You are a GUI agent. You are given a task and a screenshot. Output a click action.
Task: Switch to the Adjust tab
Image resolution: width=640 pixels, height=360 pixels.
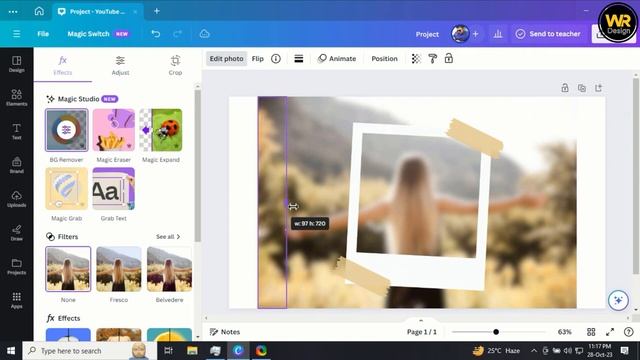[120, 65]
